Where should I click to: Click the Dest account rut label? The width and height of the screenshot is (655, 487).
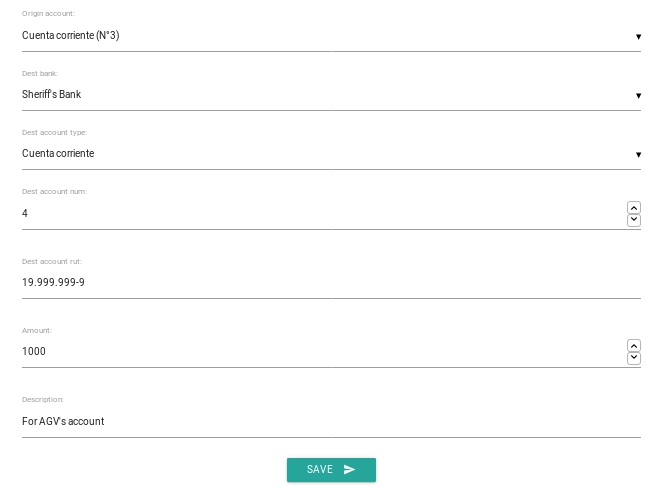52,261
